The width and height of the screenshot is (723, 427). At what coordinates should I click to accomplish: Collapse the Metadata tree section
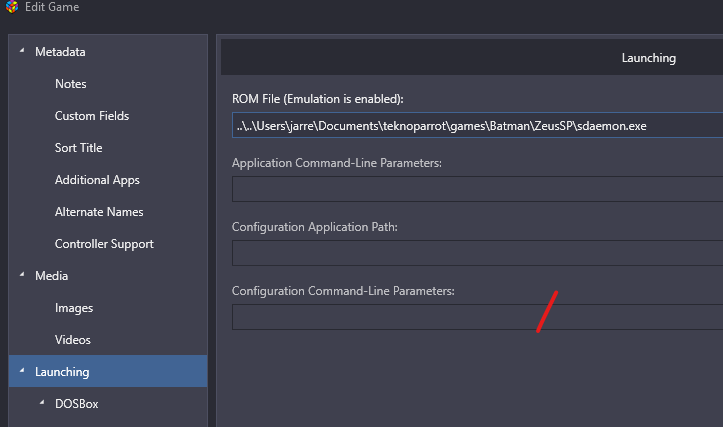(22, 51)
